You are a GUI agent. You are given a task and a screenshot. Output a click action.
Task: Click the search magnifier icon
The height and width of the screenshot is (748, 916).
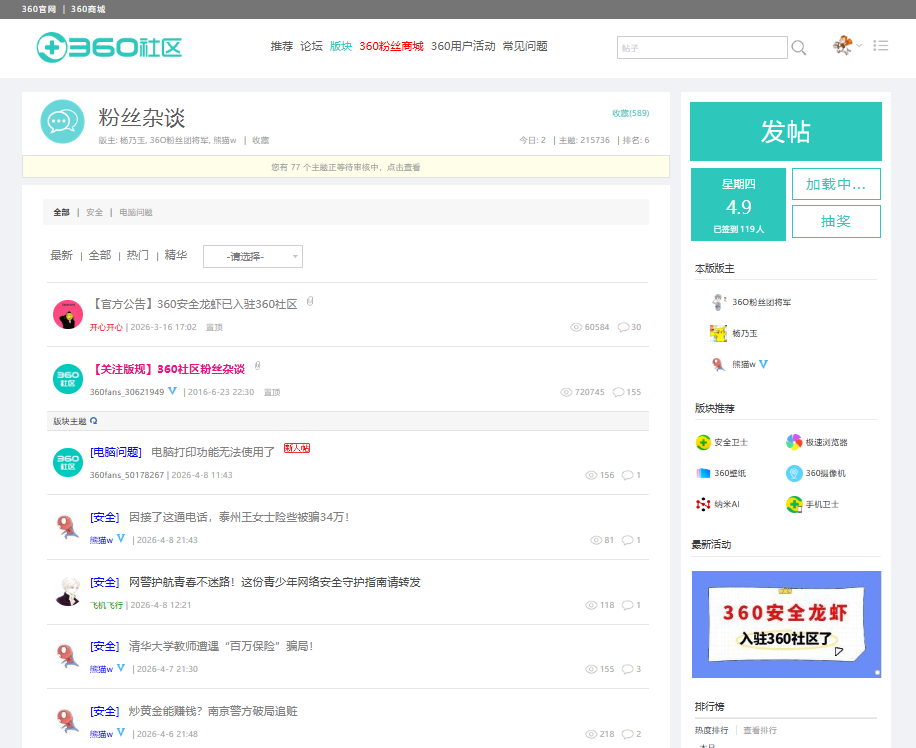(799, 48)
